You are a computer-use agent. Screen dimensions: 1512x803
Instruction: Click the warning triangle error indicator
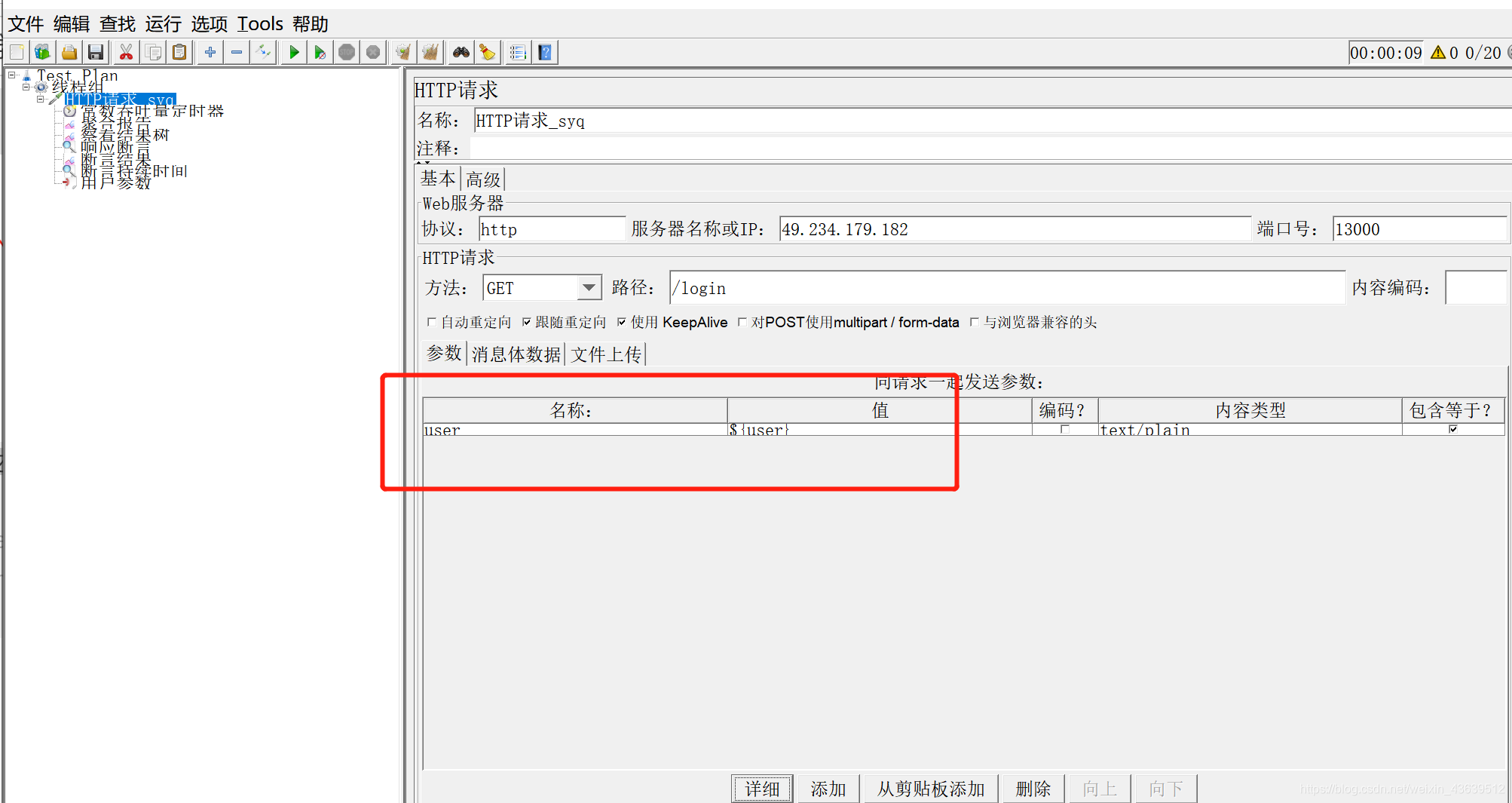tap(1438, 52)
